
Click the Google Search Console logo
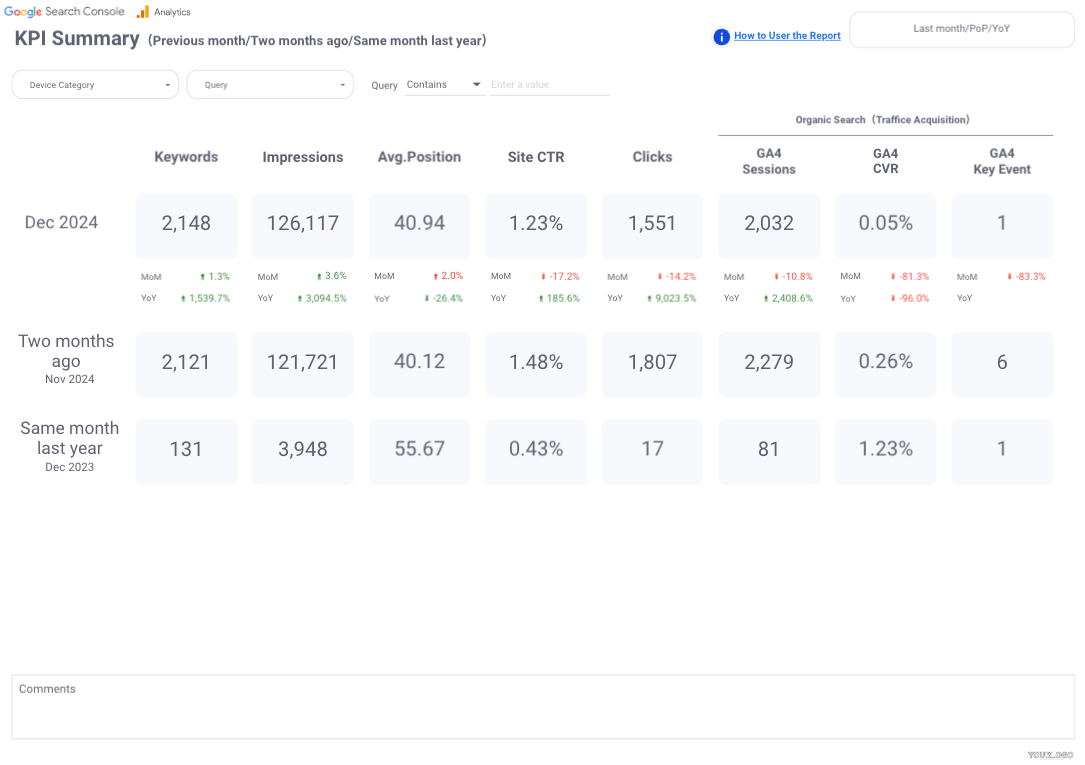tap(64, 12)
